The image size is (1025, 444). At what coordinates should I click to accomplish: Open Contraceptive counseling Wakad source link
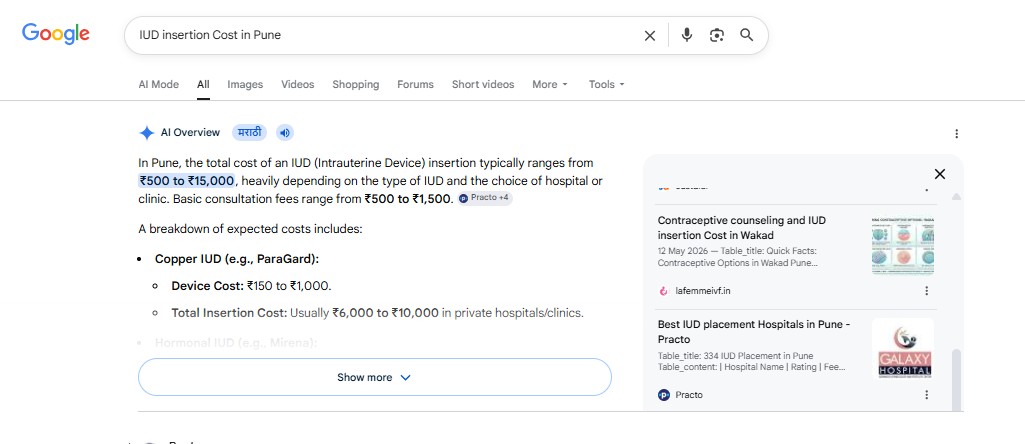pos(742,228)
